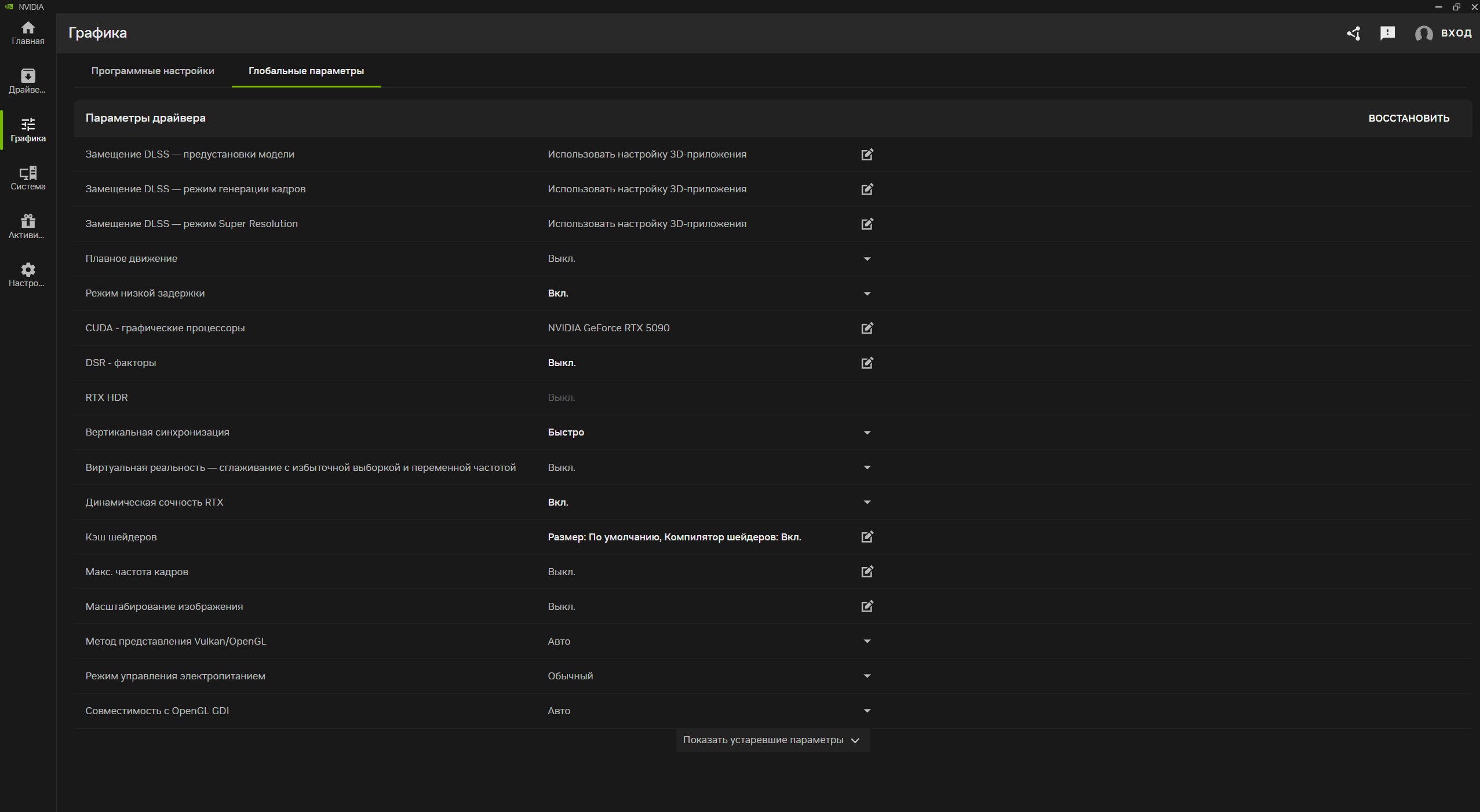Open Система sidebar section
1480x812 pixels.
pos(28,178)
